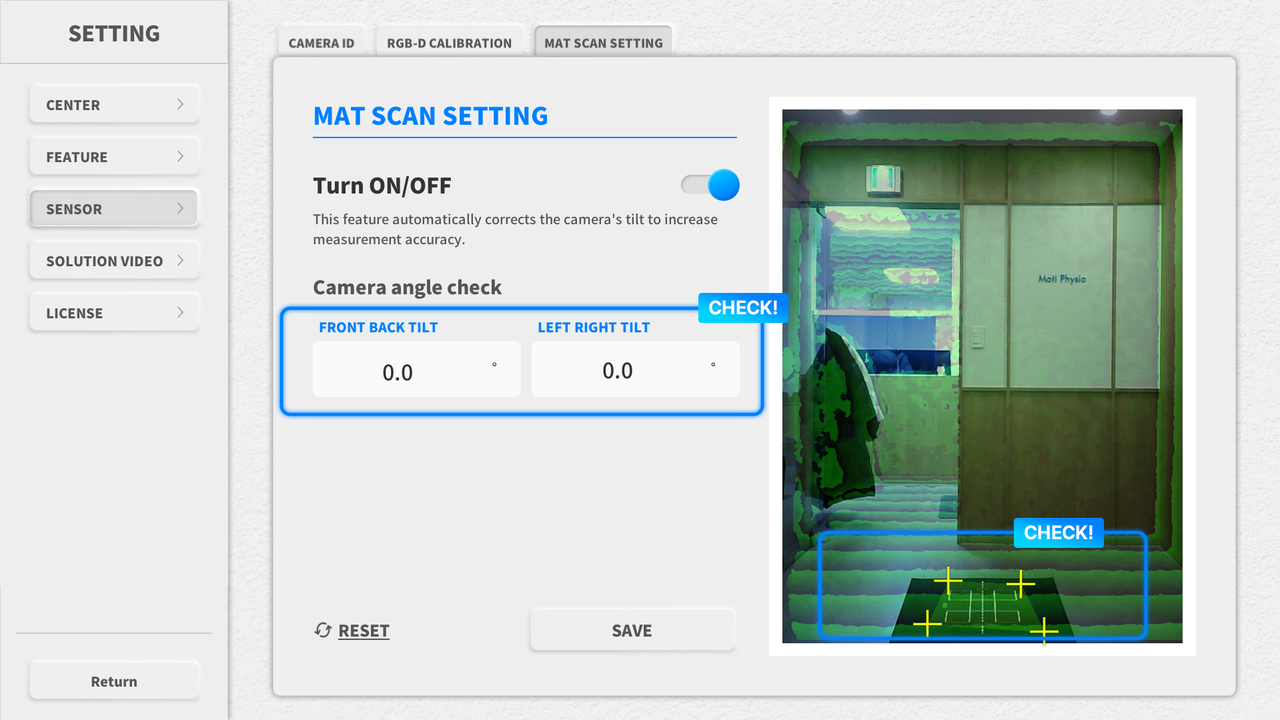
Task: Click the camera depth preview image
Action: [982, 376]
